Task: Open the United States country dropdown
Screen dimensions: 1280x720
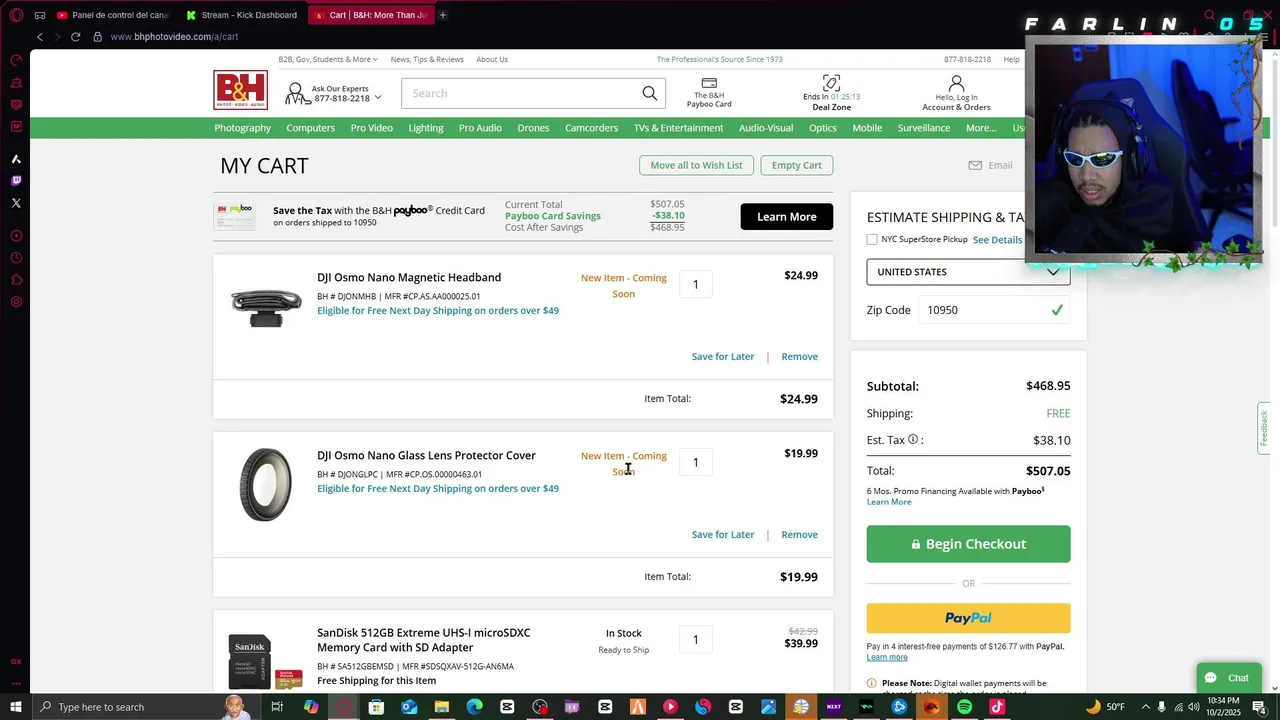Action: click(x=968, y=272)
